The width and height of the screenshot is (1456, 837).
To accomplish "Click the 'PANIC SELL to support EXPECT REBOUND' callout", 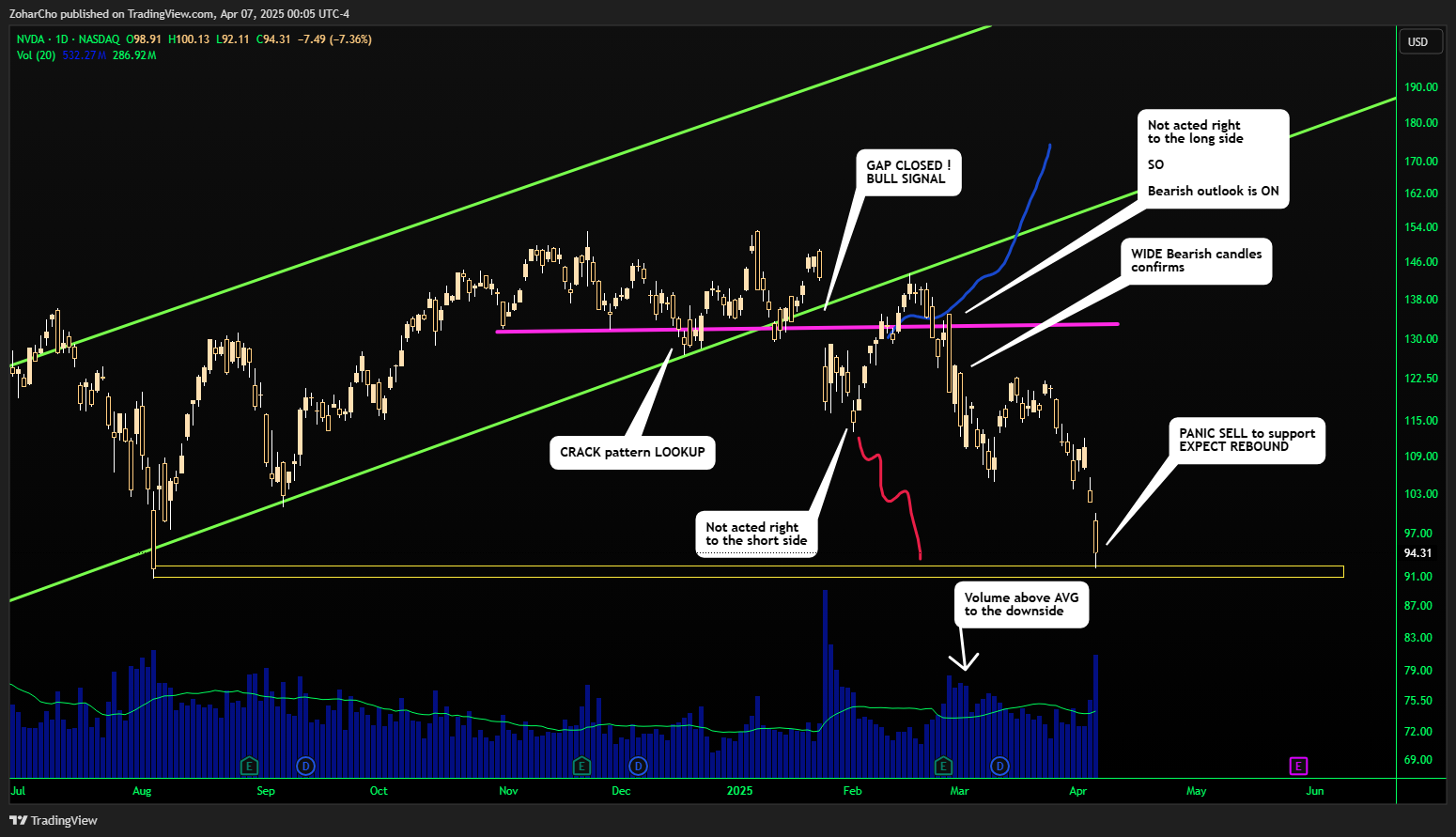I will (1247, 441).
